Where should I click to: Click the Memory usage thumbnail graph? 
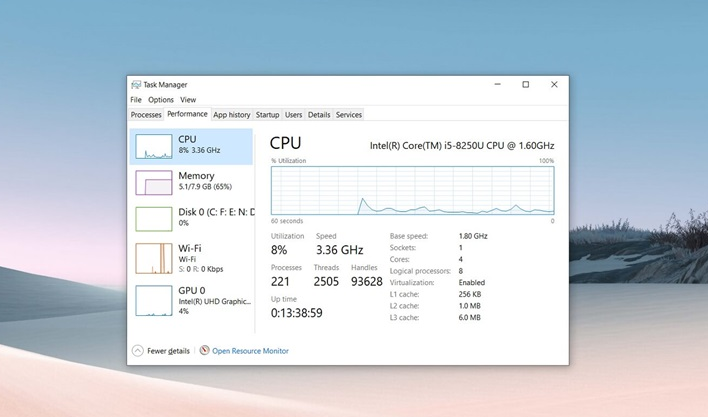154,182
